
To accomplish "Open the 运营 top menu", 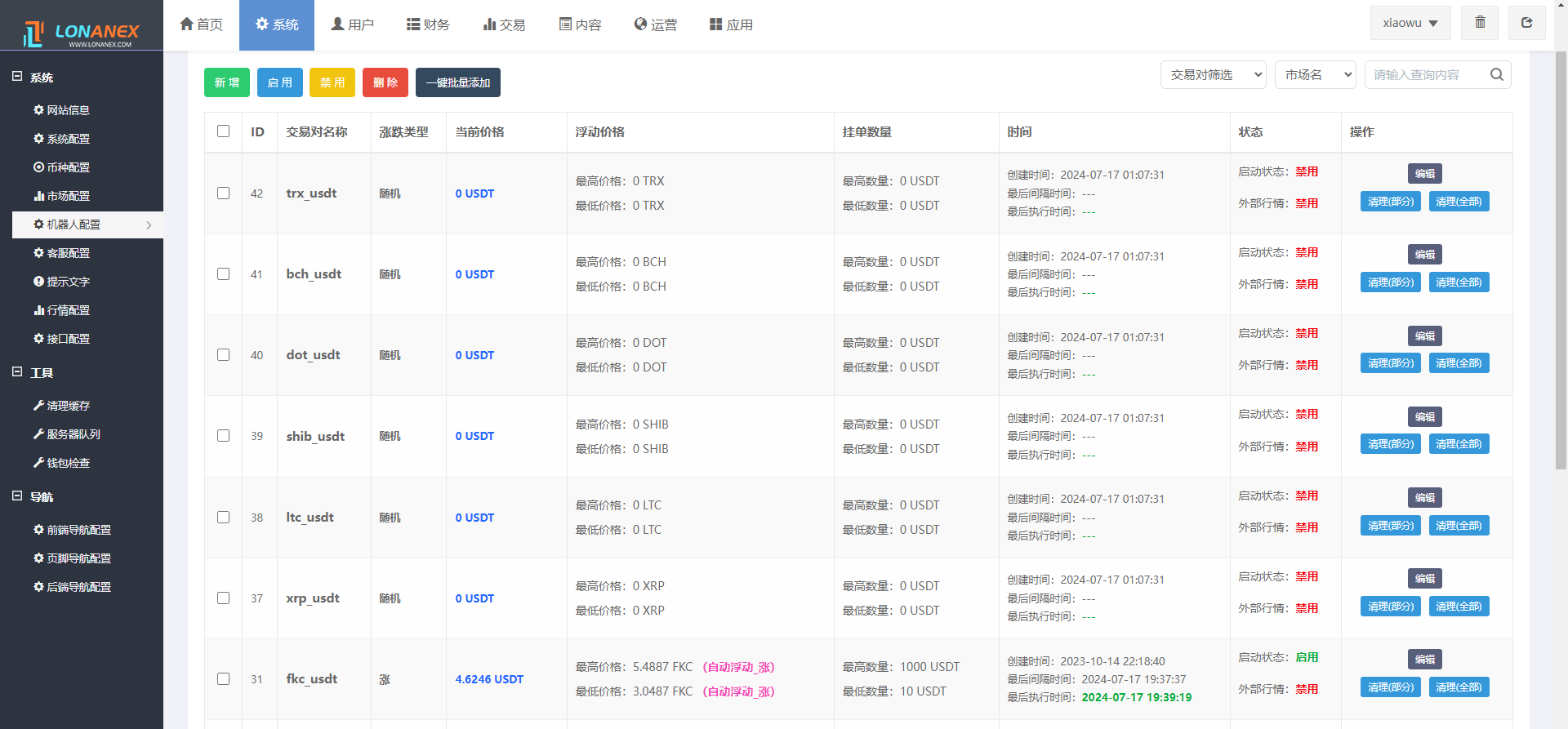I will coord(655,24).
